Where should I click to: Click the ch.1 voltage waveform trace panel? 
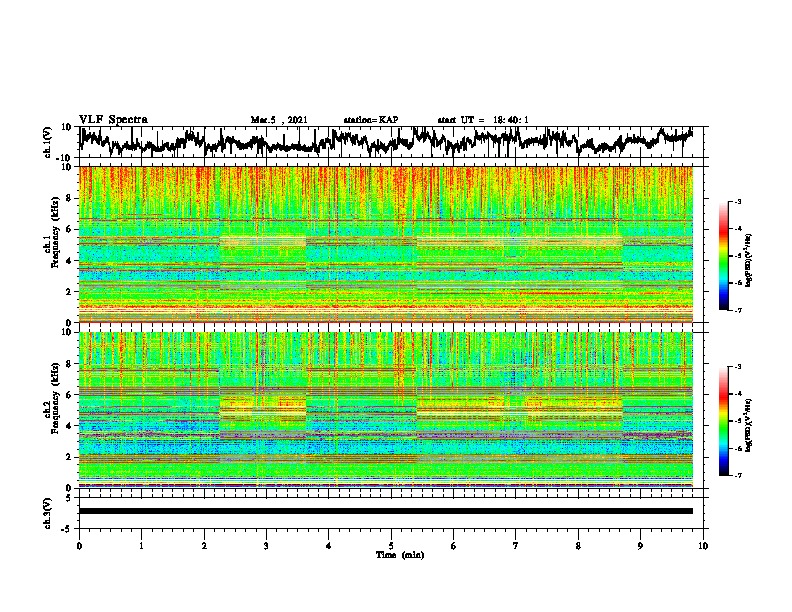(391, 142)
